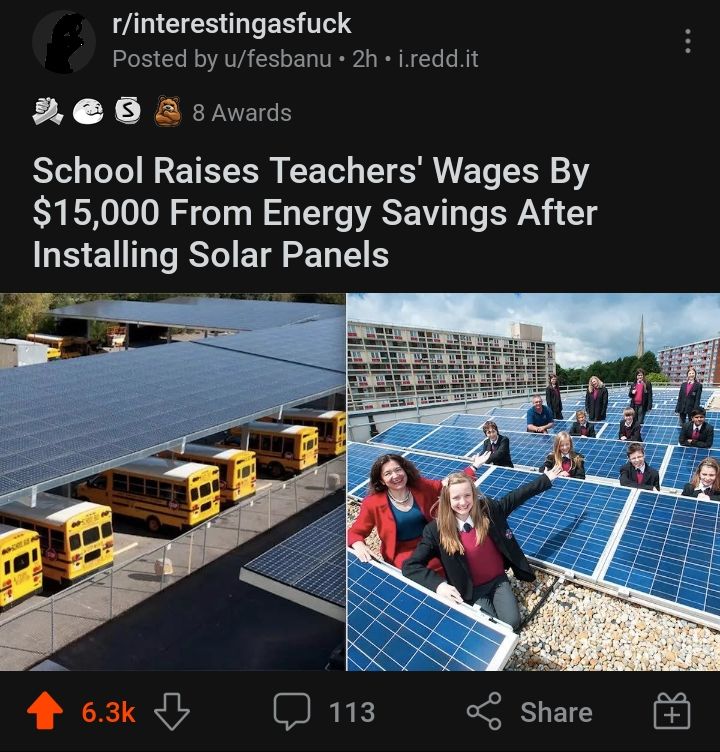Open the subreddit avatar thinker icon
The image size is (720, 752).
(64, 42)
